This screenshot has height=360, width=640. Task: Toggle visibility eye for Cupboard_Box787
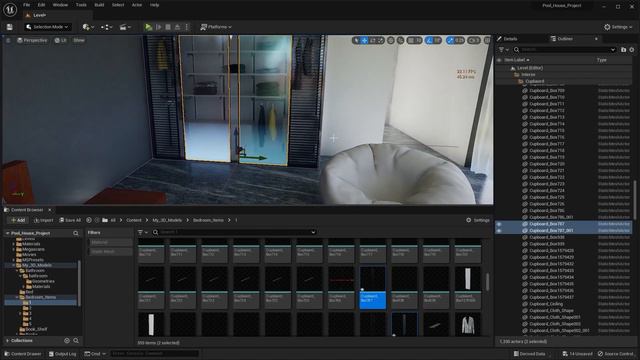[499, 224]
